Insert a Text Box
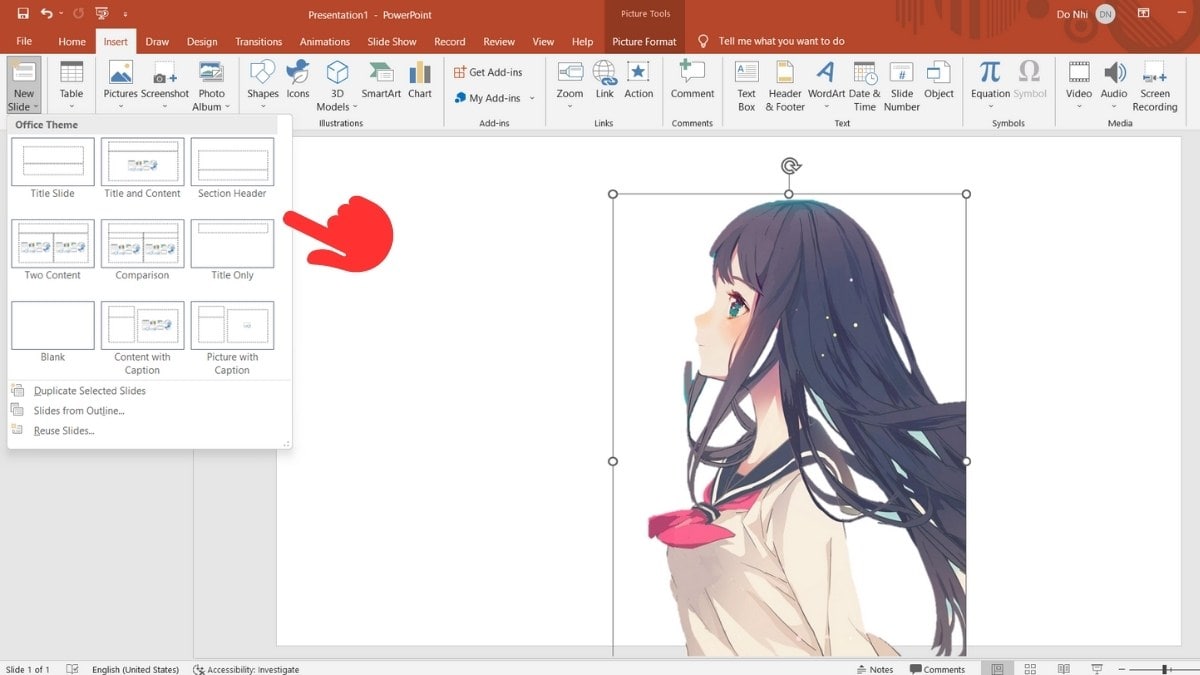 coord(747,86)
